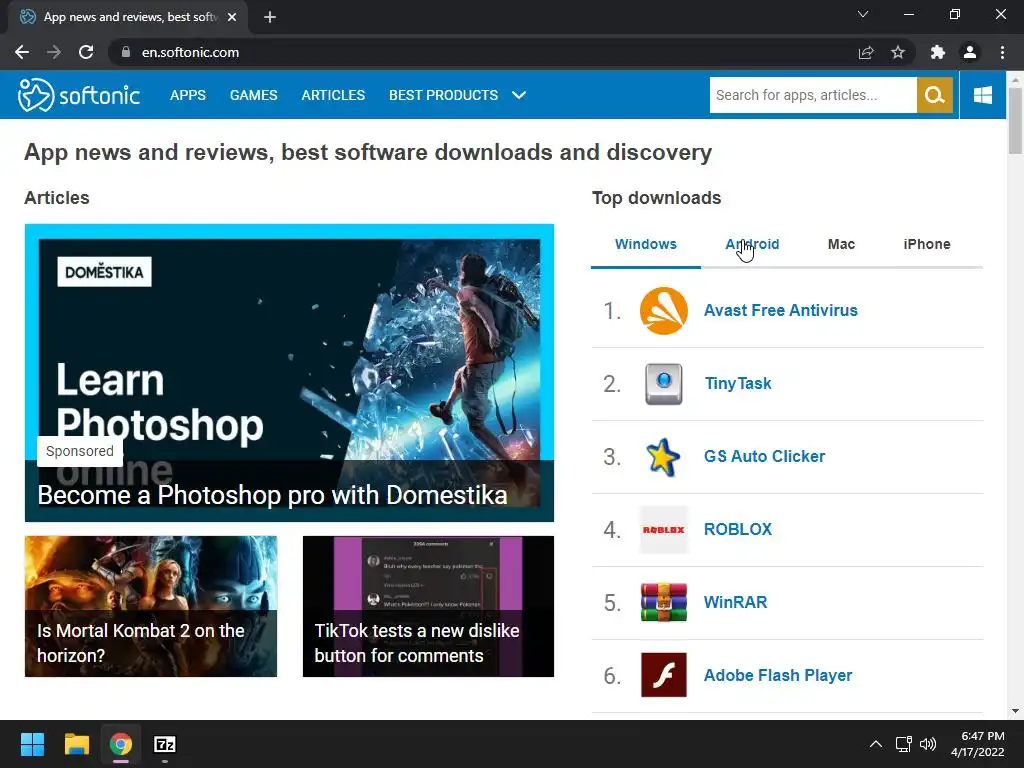The height and width of the screenshot is (768, 1024).
Task: Open the GAMES menu
Action: 253,95
